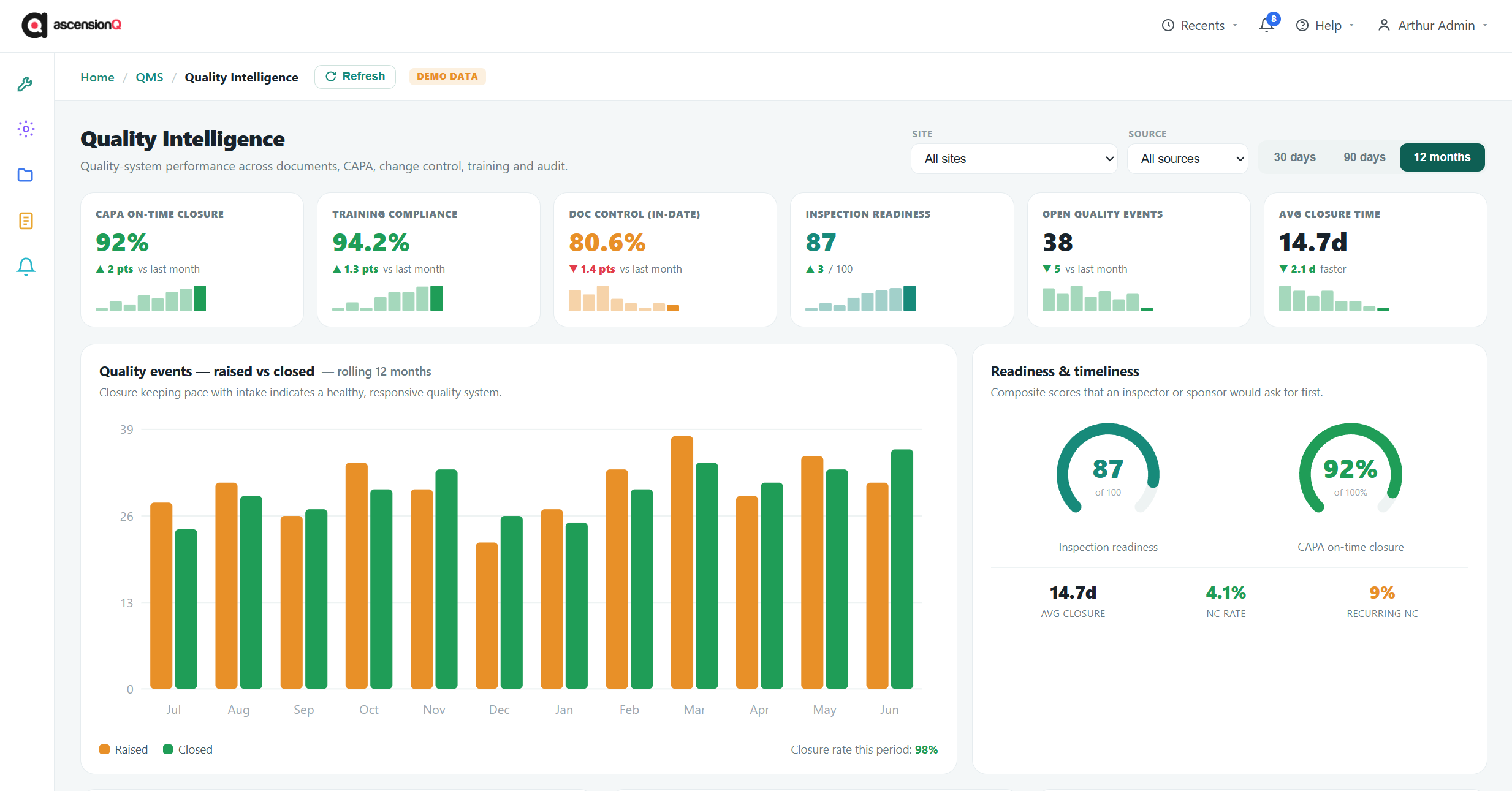This screenshot has width=1512, height=791.
Task: Open the wrench tools sidebar icon
Action: 25,84
